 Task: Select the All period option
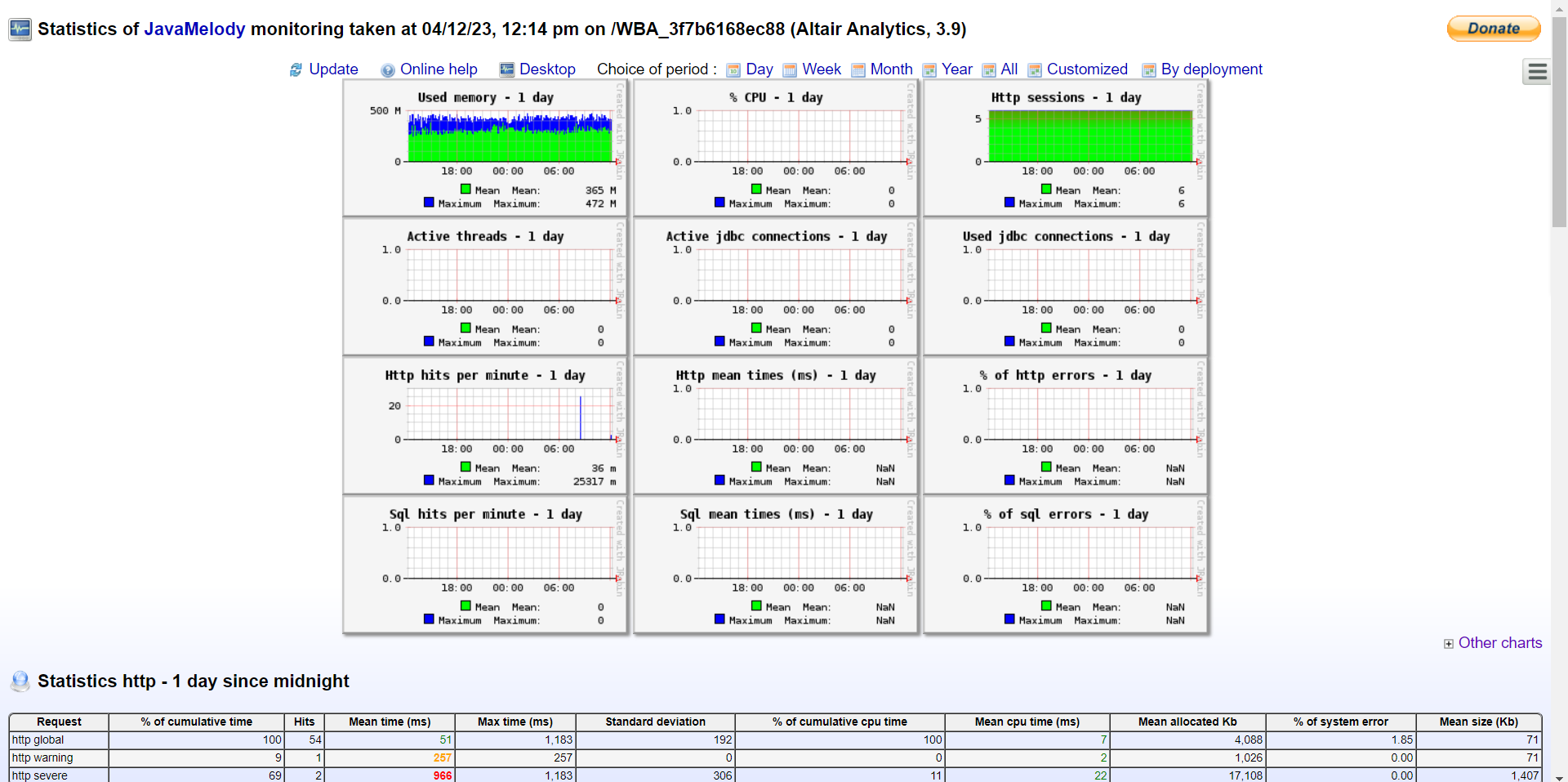tap(1009, 69)
